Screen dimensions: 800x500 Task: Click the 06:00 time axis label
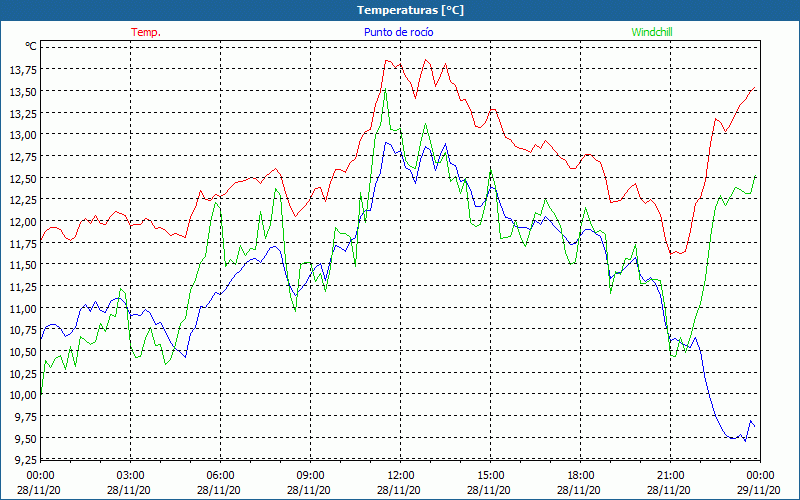[x=220, y=476]
